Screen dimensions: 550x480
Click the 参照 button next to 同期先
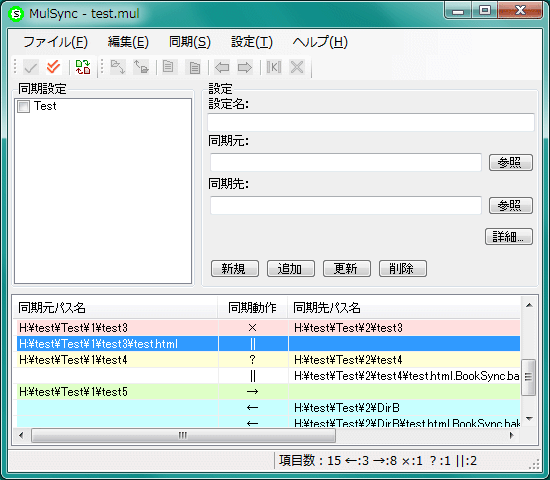coord(511,205)
